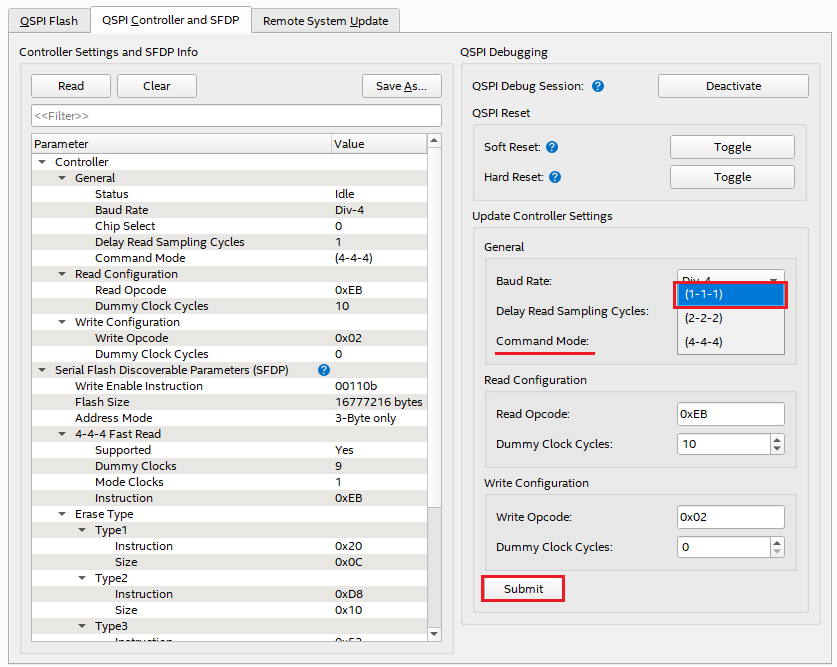This screenshot has height=667, width=837.
Task: Increase Read Dummy Clock Cycles with up arrow
Action: coord(777,438)
